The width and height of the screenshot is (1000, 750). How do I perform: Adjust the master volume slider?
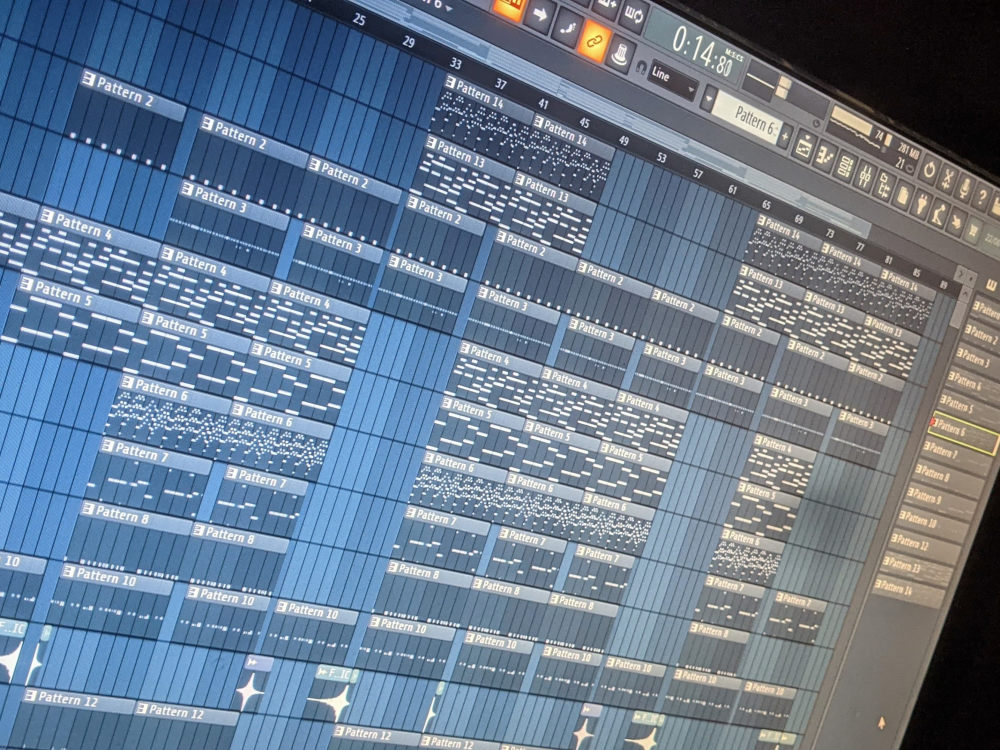tap(783, 89)
